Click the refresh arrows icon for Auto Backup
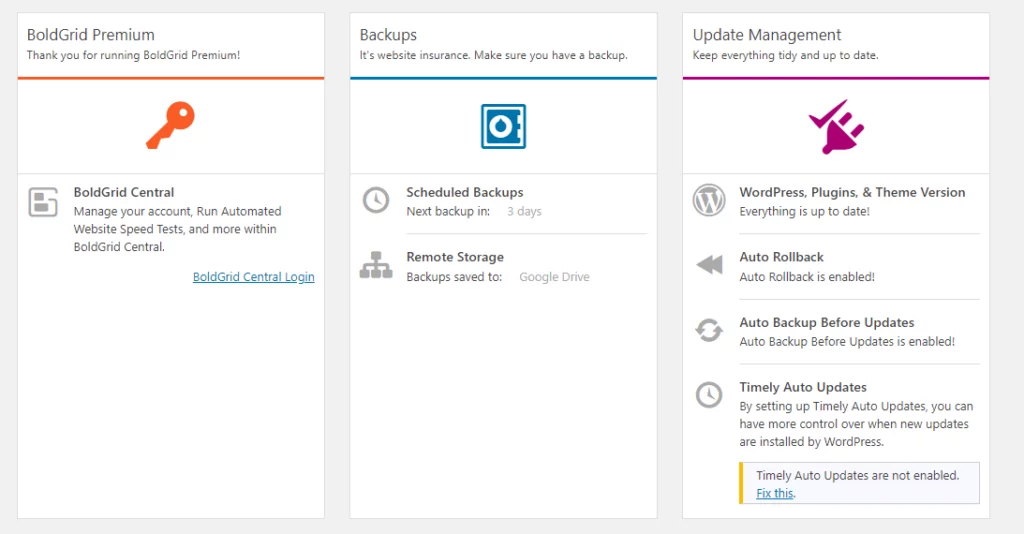1024x534 pixels. 709,330
